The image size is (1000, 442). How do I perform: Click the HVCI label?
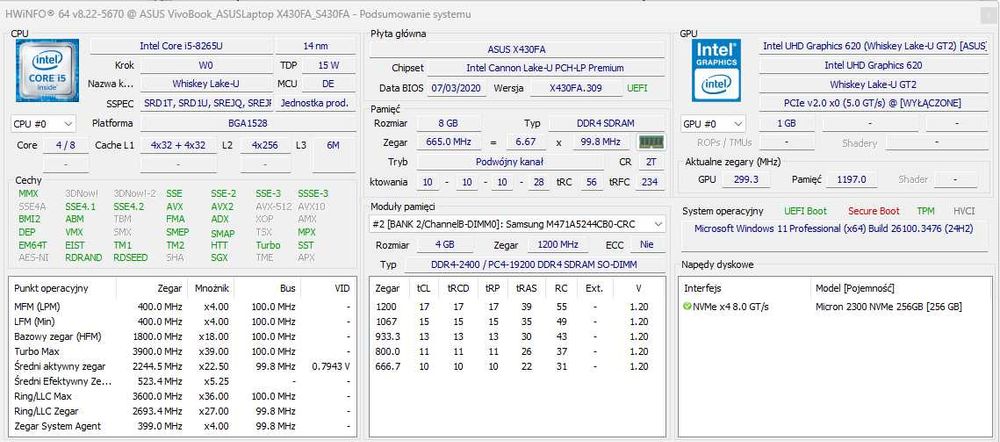click(x=964, y=211)
